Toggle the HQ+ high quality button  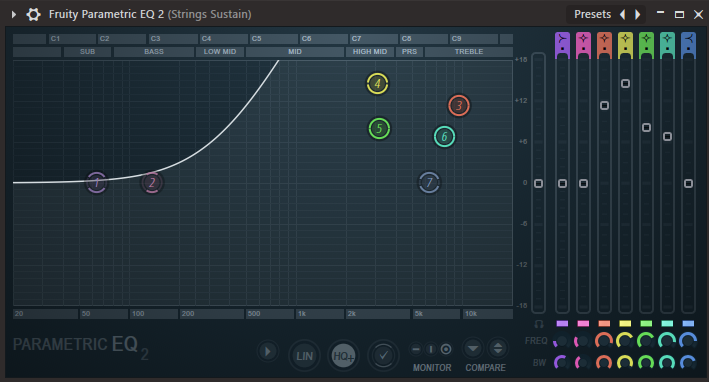coord(343,356)
